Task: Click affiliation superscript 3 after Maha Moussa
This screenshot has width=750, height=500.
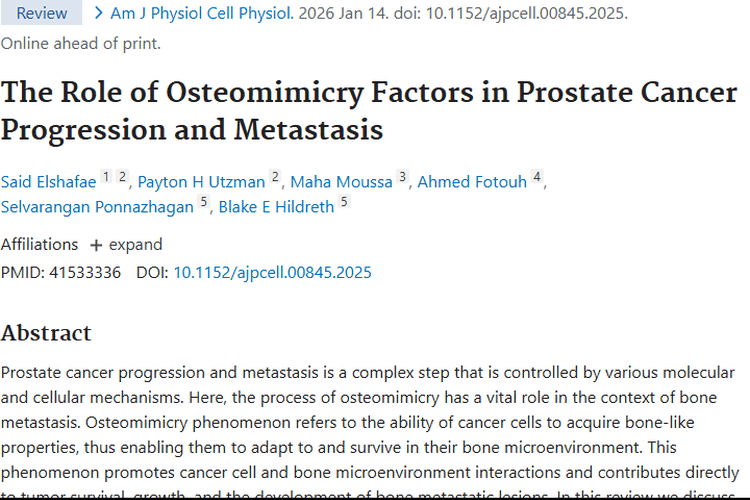Action: pyautogui.click(x=402, y=177)
